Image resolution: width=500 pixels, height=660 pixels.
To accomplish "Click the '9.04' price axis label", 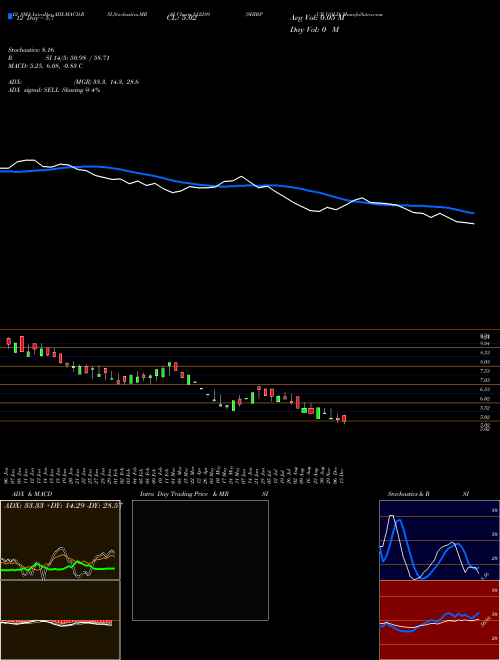I will pyautogui.click(x=485, y=344).
